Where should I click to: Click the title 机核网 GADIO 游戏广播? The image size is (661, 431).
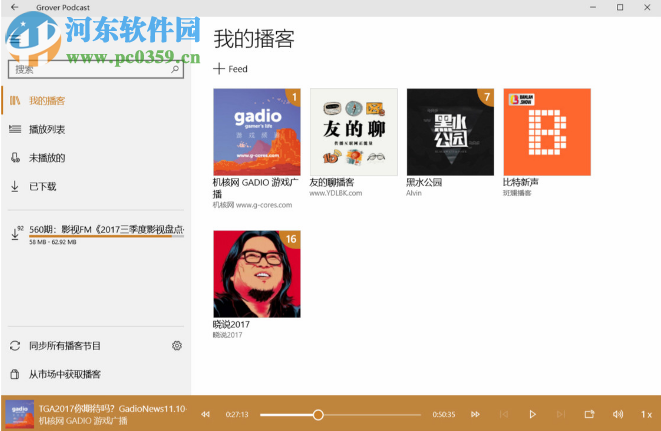(x=255, y=188)
